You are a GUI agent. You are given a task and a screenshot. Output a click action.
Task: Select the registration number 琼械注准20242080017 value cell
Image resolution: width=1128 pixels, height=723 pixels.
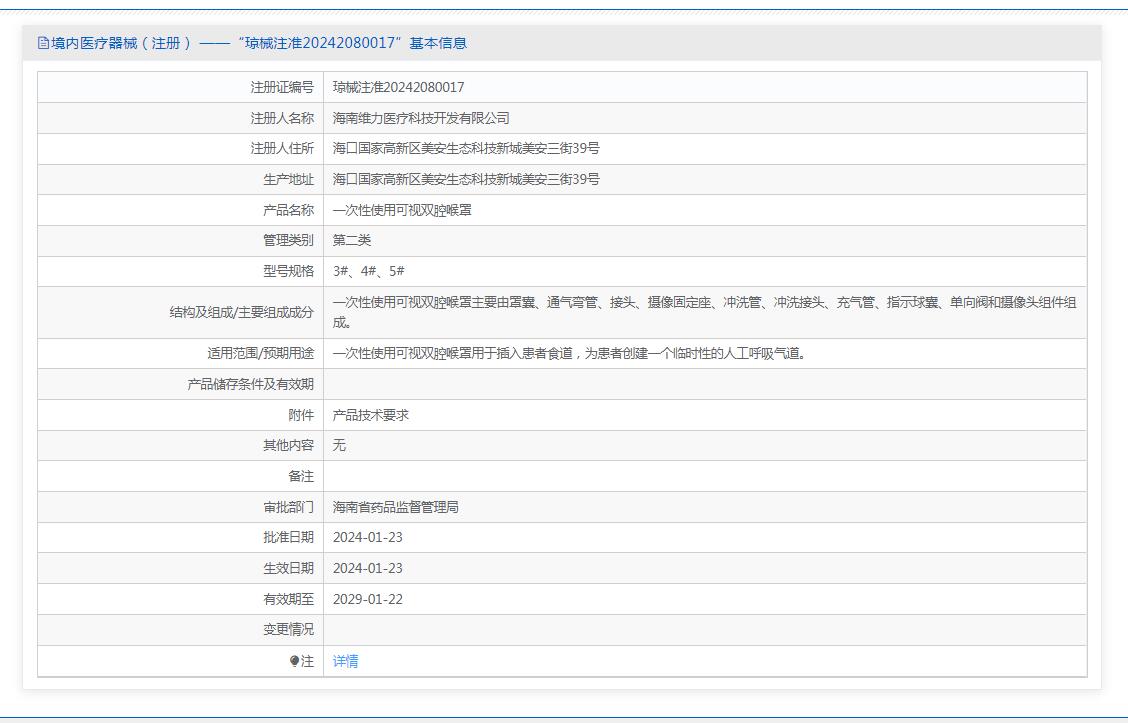398,87
